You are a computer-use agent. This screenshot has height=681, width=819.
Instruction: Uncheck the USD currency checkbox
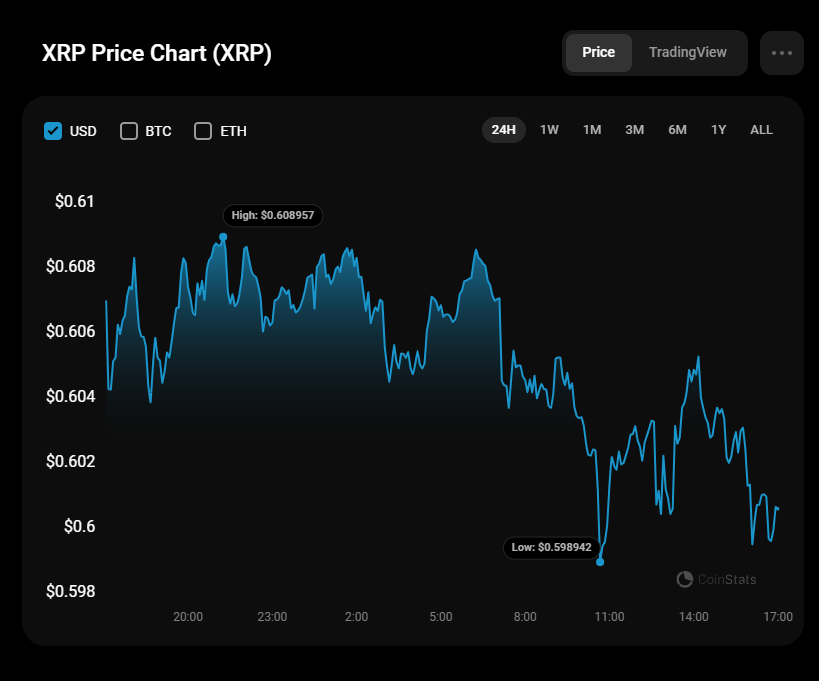[53, 131]
